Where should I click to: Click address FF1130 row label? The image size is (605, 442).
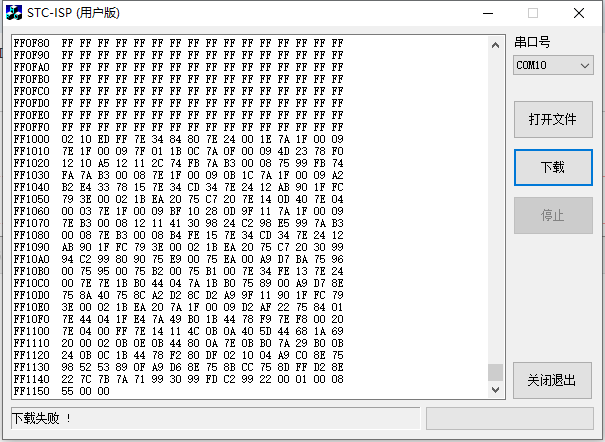coord(32,367)
